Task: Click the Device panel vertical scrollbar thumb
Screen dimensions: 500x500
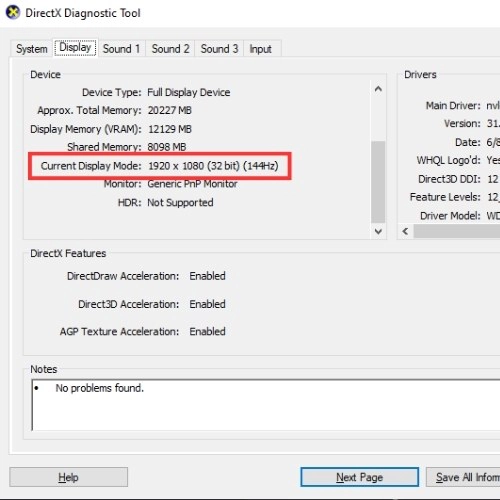Action: point(378,182)
